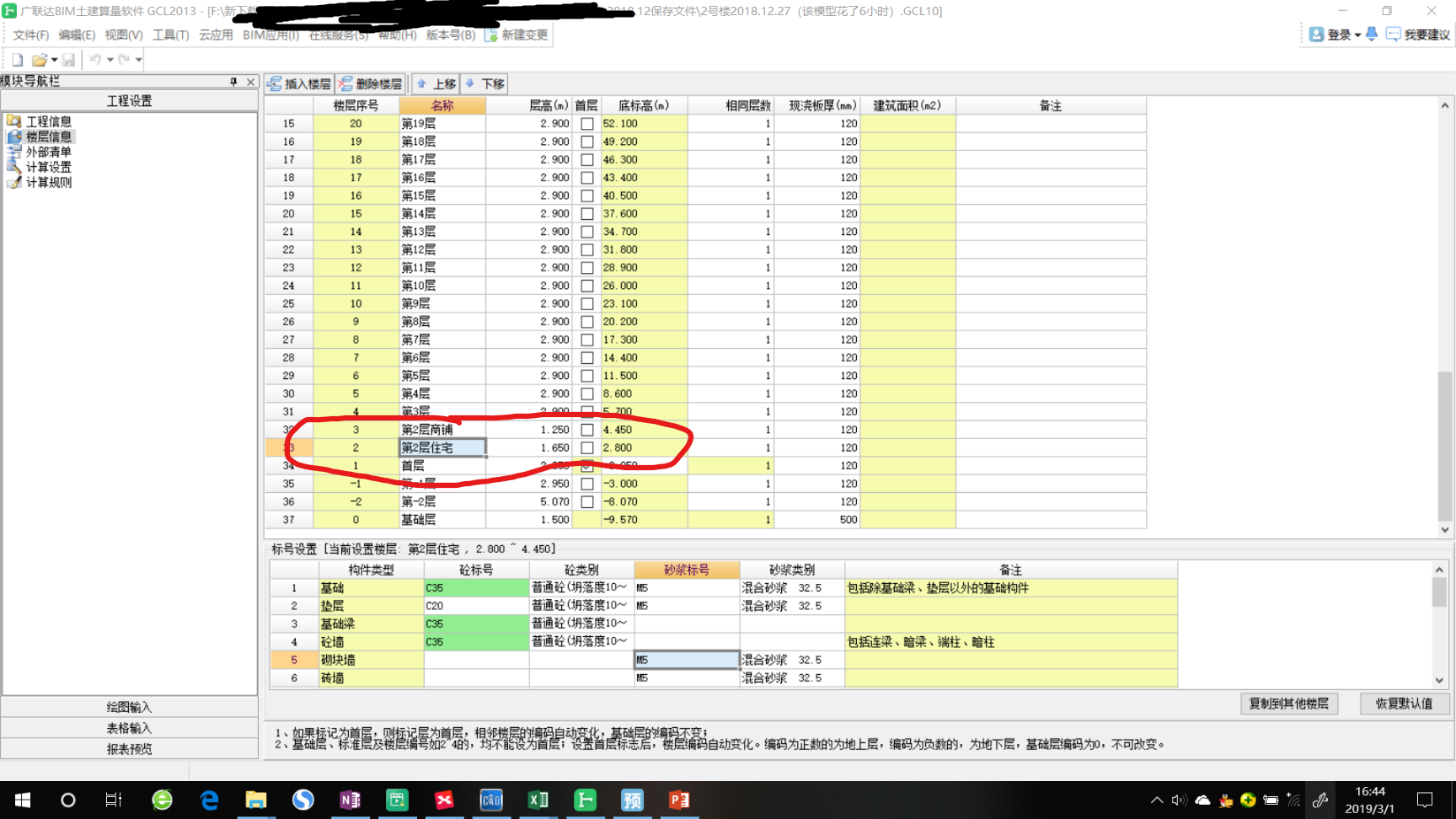This screenshot has width=1456, height=819.
Task: Click the 登录 user icon
Action: (x=1316, y=35)
